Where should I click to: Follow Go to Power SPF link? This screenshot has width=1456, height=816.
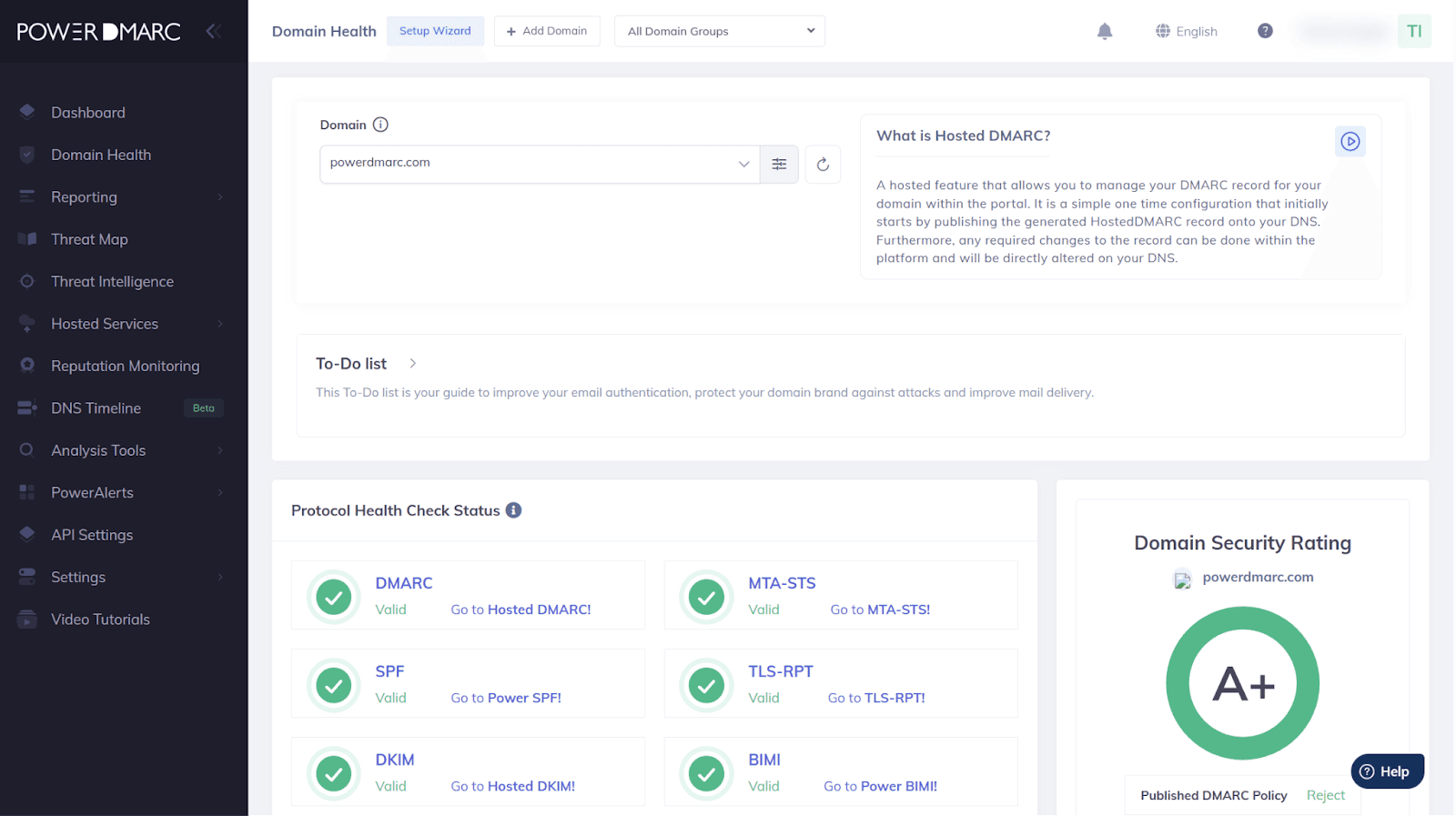[x=506, y=698]
